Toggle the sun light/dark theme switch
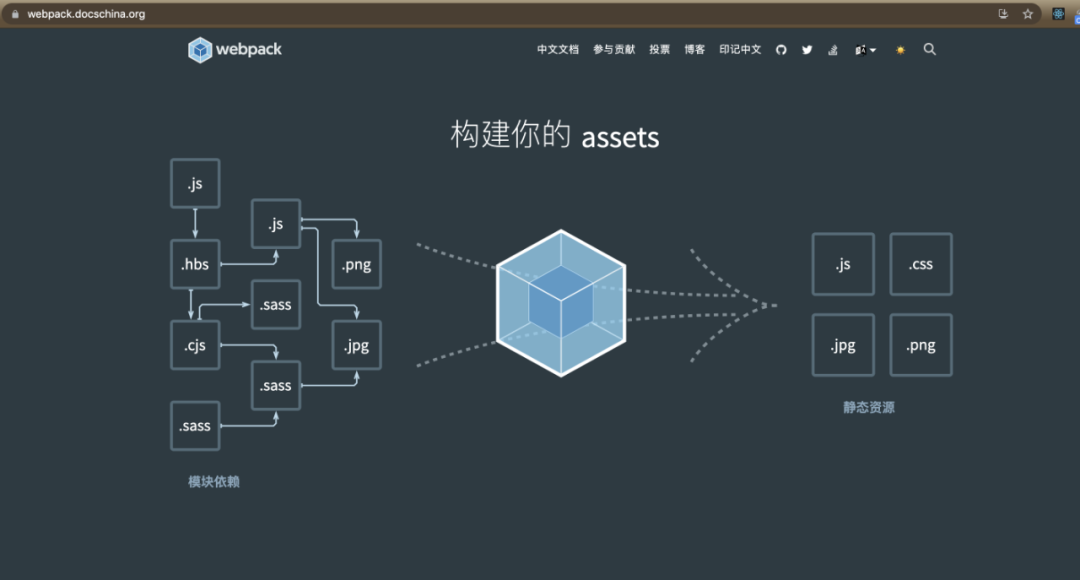 900,50
